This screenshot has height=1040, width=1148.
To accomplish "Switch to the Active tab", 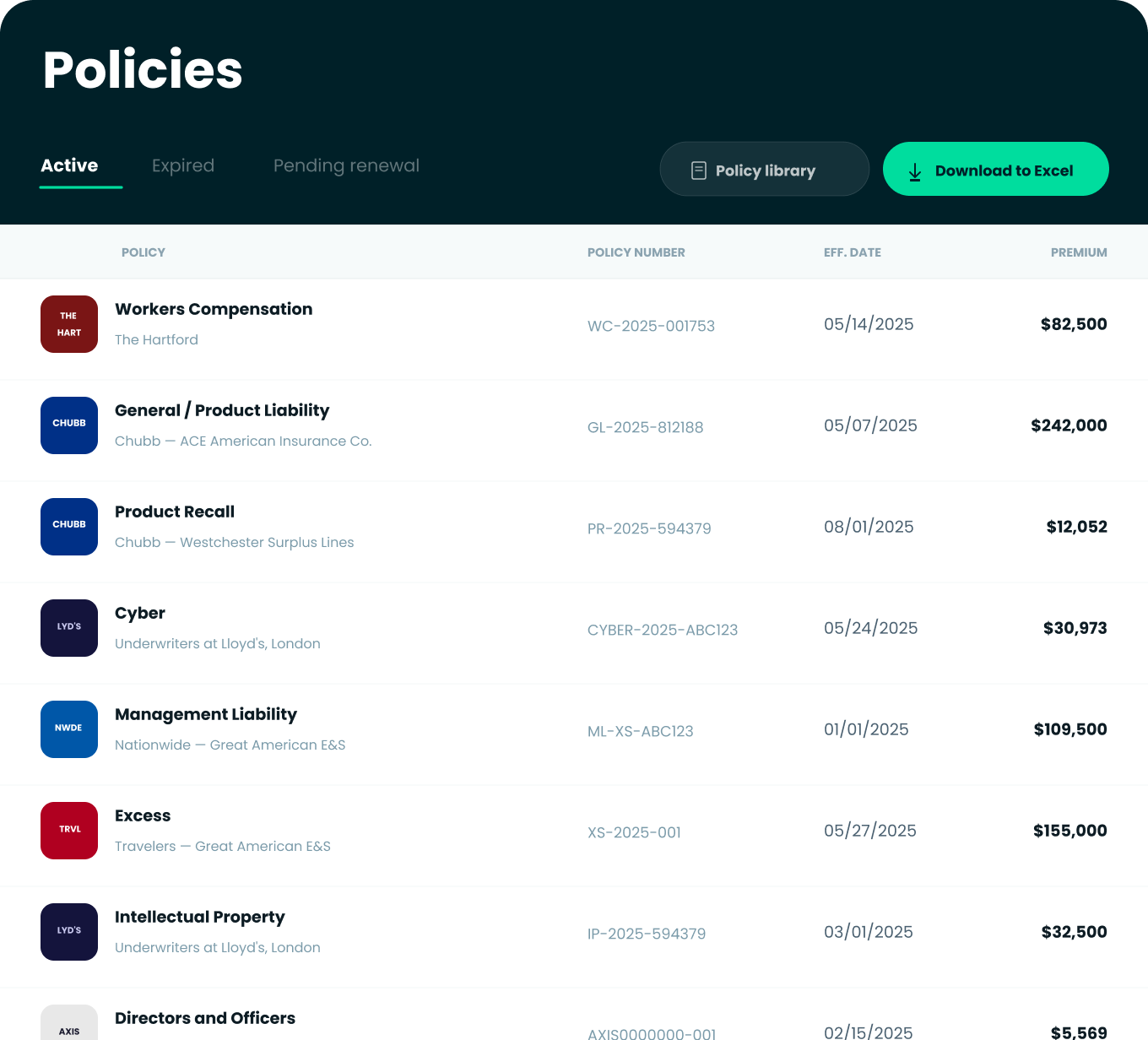I will tap(69, 165).
